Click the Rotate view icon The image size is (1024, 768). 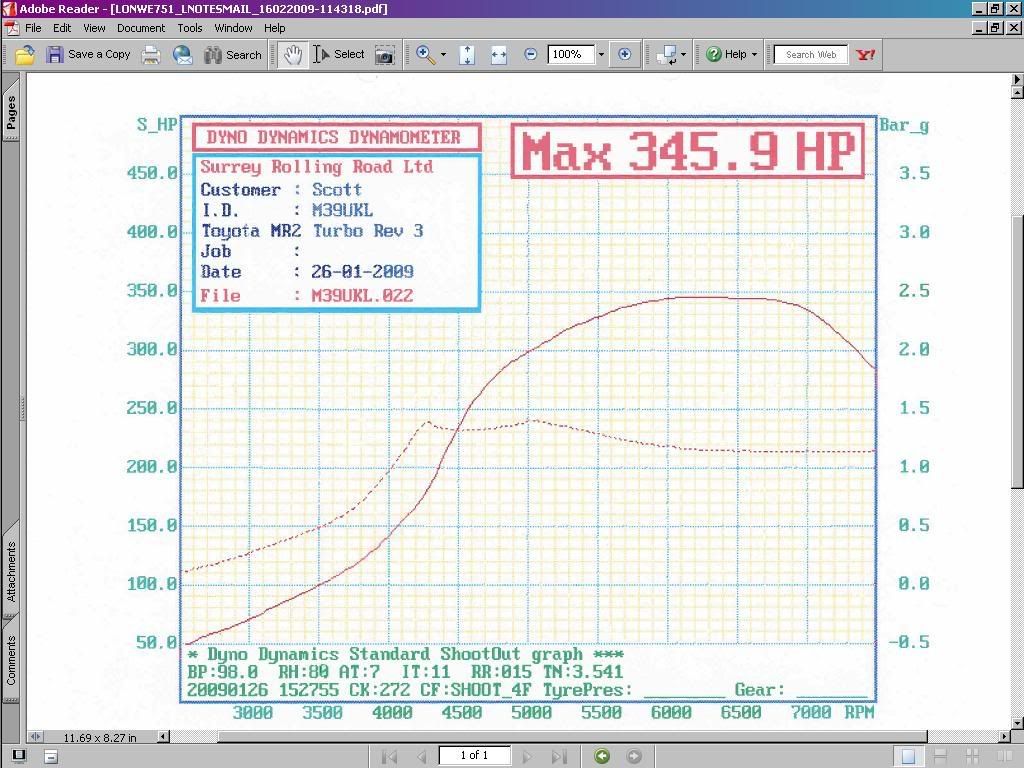pyautogui.click(x=667, y=55)
